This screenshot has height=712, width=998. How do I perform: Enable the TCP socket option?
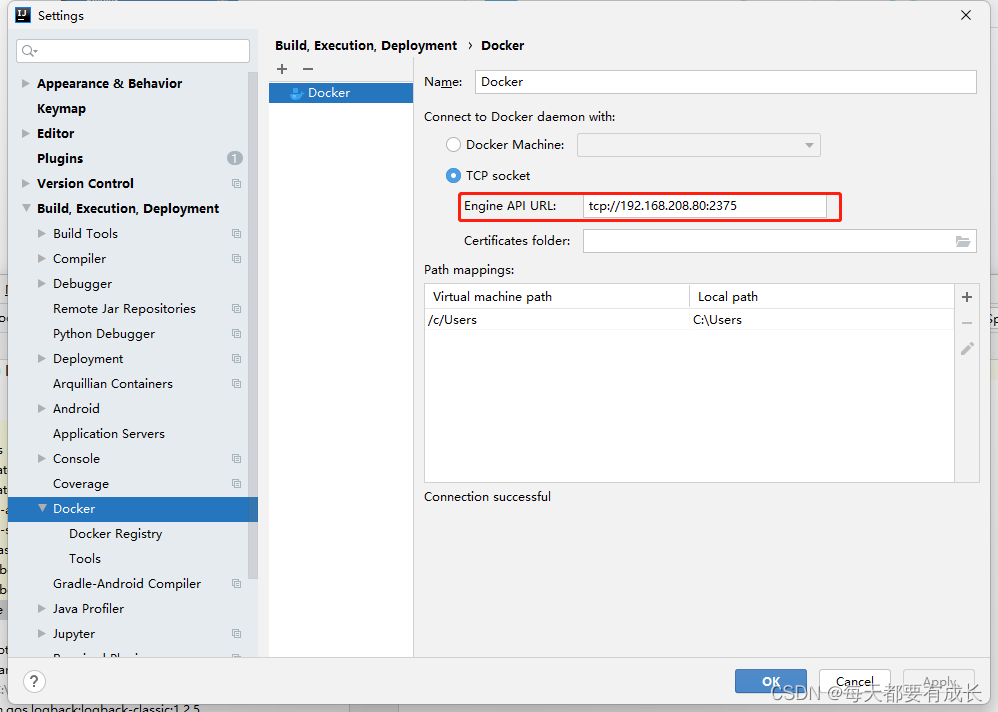[x=453, y=175]
